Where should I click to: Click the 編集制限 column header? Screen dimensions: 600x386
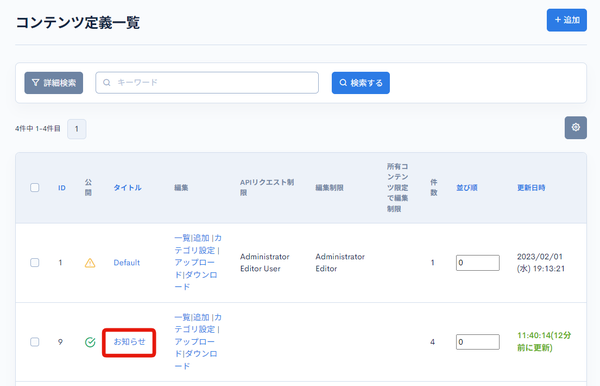[x=329, y=187]
